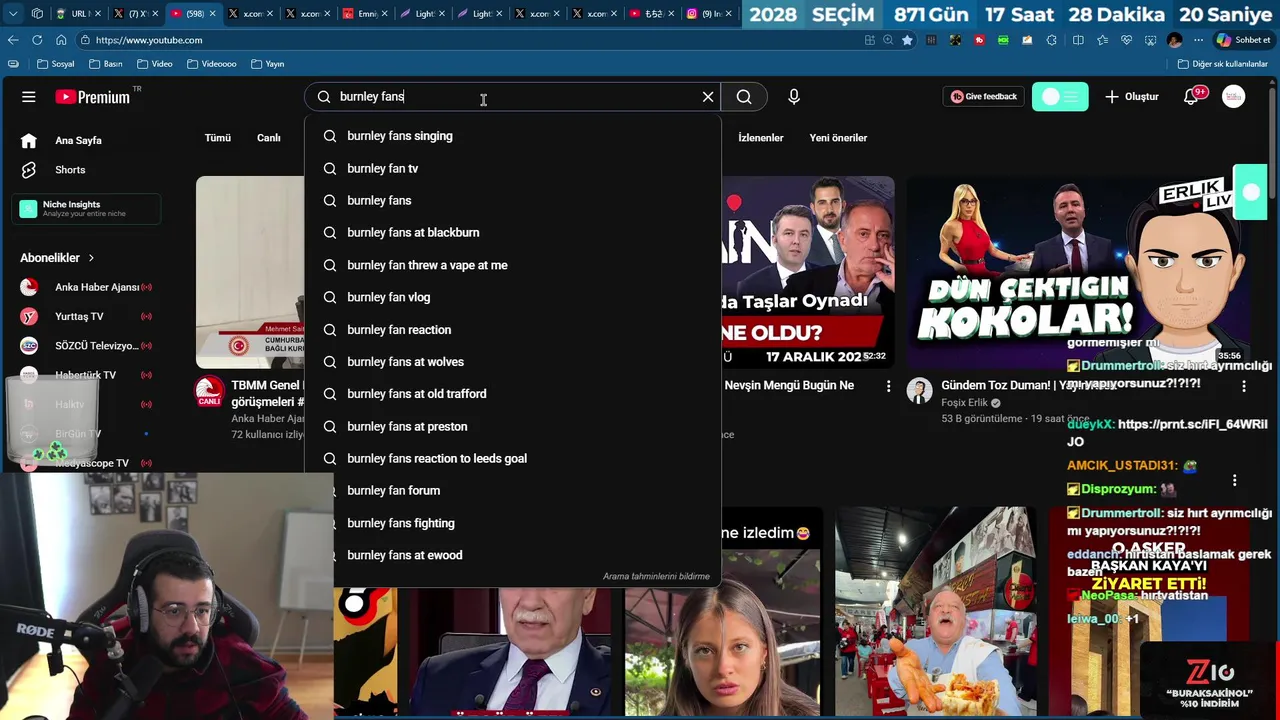
Task: Open the browser three-dots settings menu
Action: click(1198, 40)
